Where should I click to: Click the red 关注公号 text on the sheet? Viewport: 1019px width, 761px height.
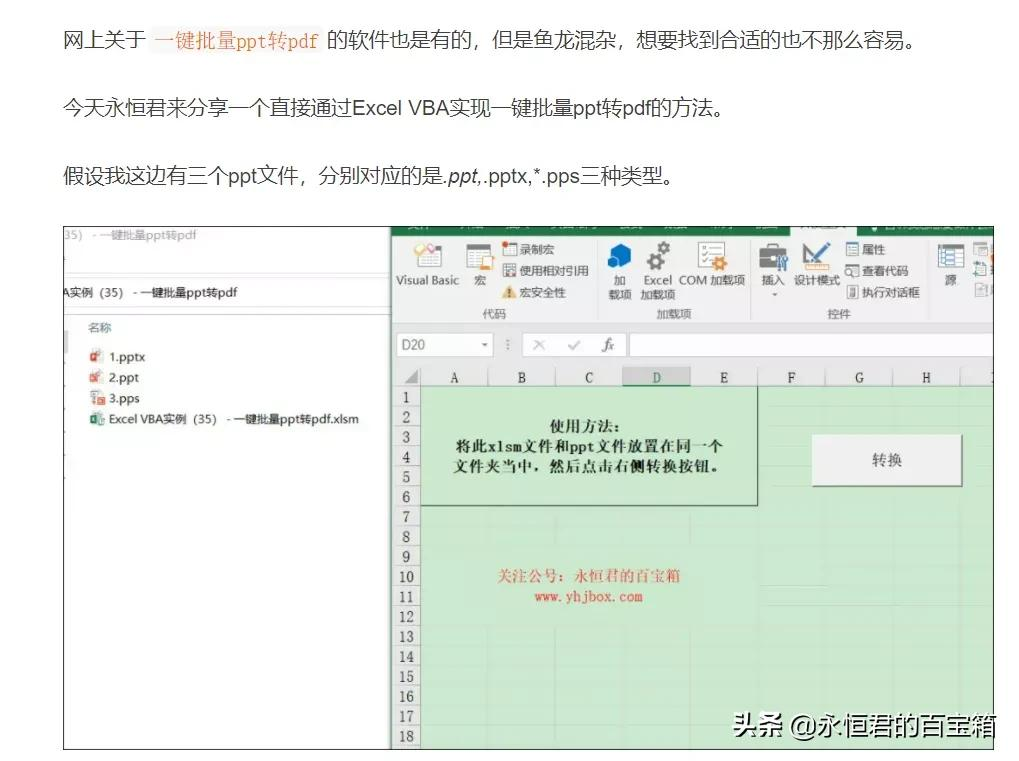[589, 576]
